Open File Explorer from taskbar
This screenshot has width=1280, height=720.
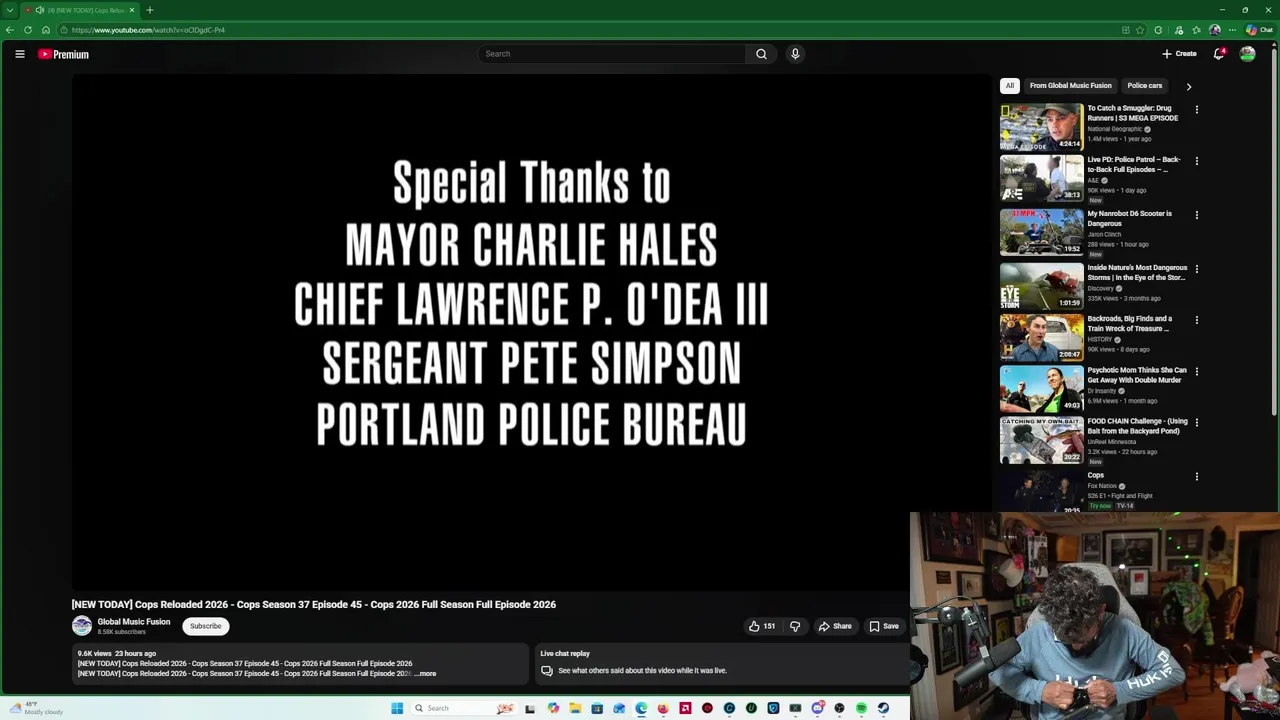[x=575, y=708]
